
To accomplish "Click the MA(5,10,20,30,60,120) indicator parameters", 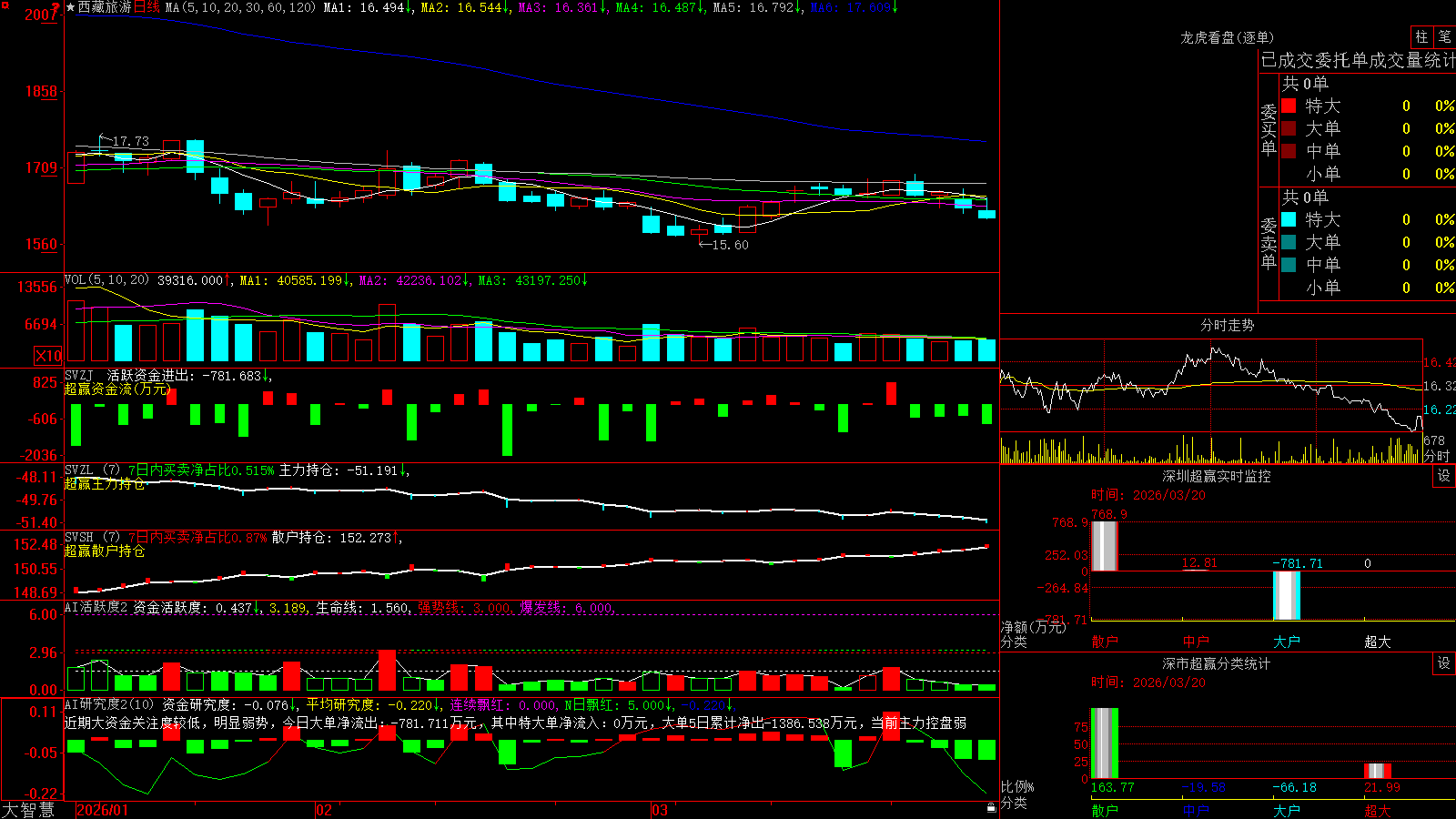I will [240, 7].
